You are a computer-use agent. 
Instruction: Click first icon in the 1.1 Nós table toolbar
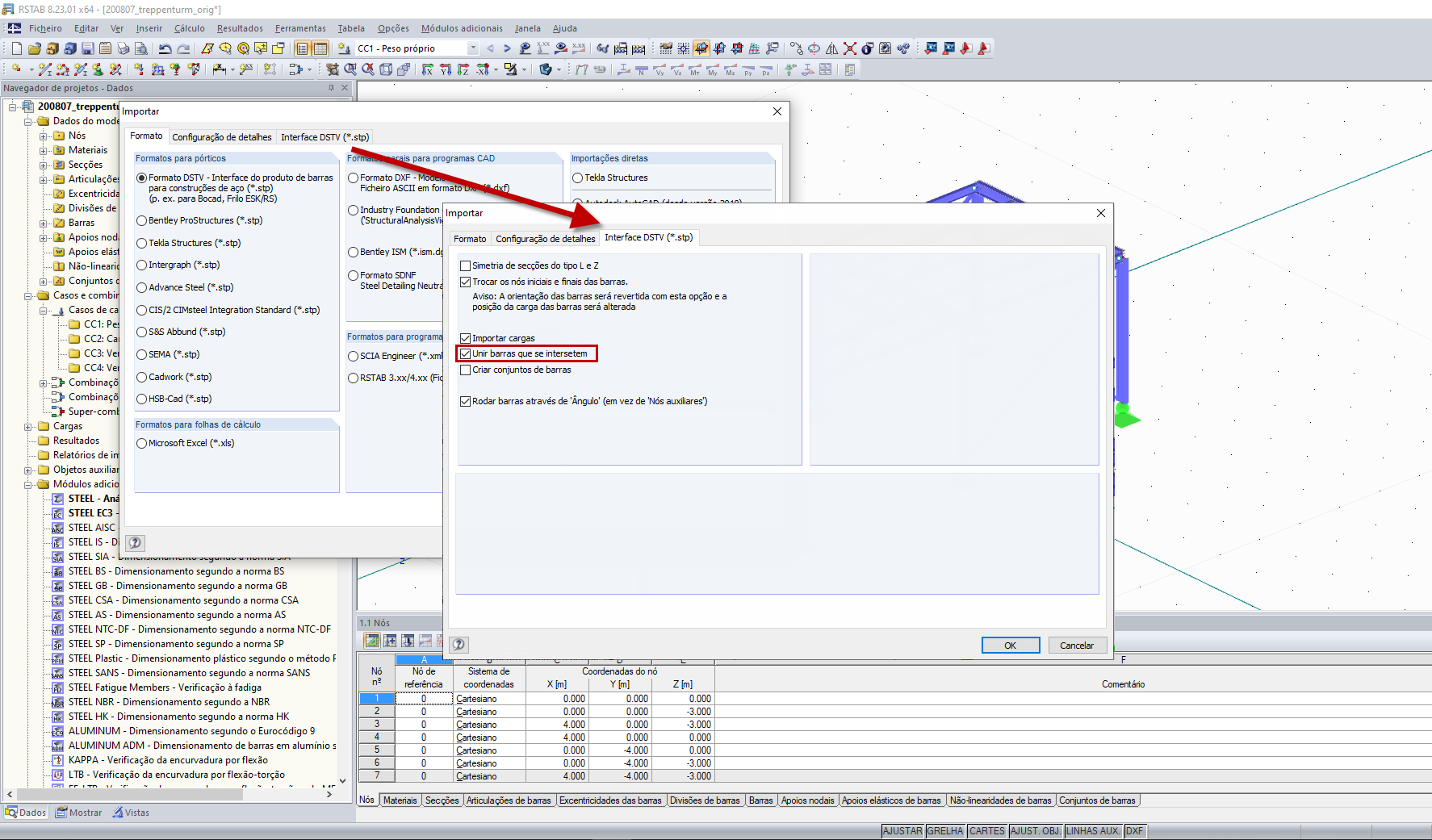(372, 641)
